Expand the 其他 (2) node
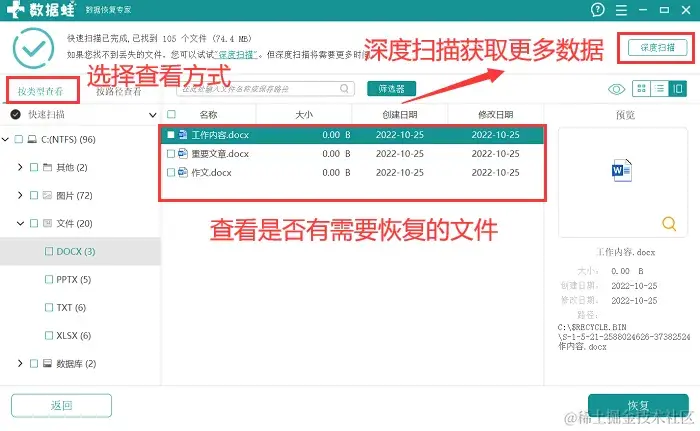The width and height of the screenshot is (700, 431). coord(20,167)
